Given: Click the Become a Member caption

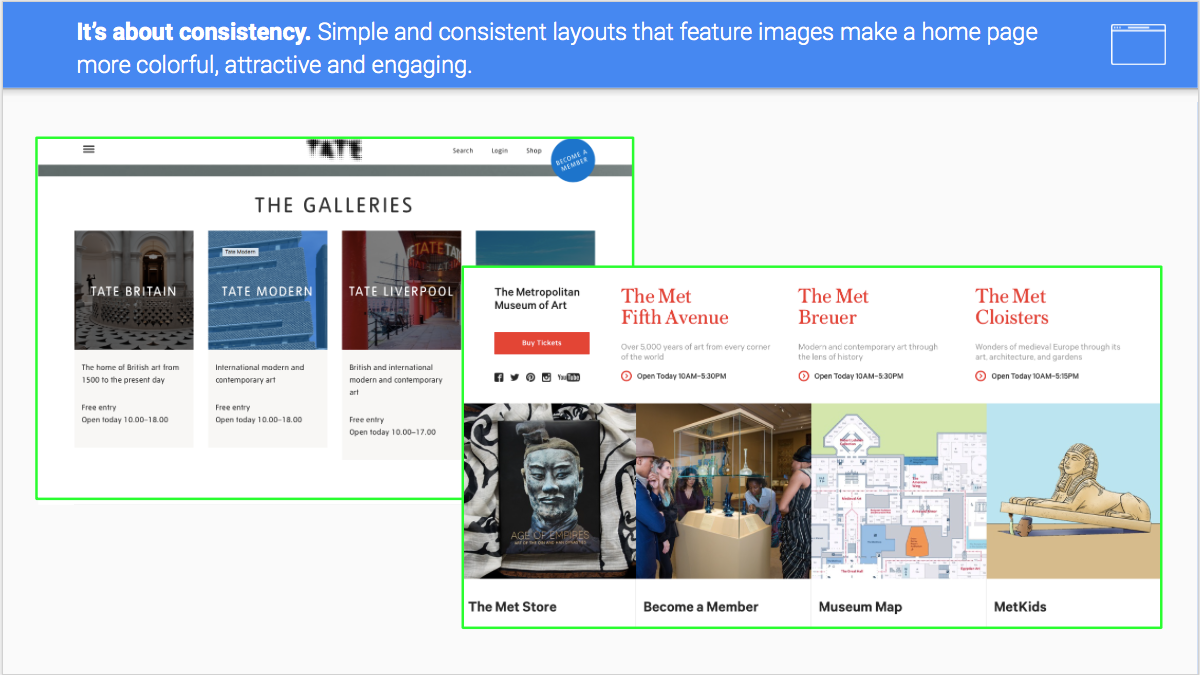Looking at the screenshot, I should (x=701, y=607).
